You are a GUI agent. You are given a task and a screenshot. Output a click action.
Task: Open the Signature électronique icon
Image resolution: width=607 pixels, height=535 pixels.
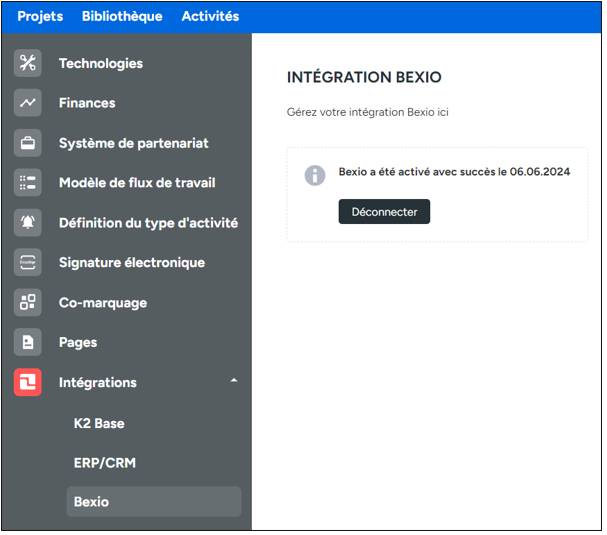(x=28, y=263)
